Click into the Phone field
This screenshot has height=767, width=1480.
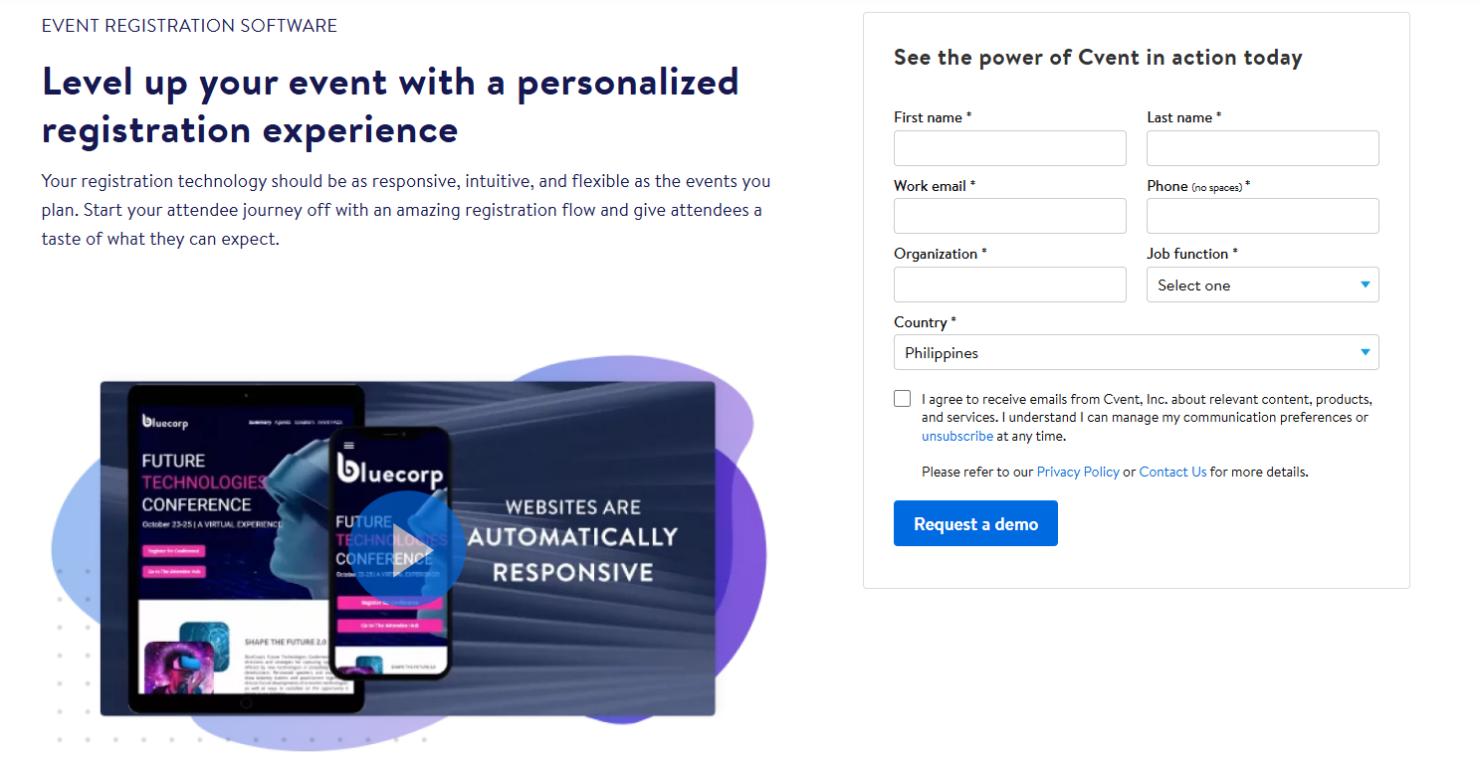click(x=1262, y=216)
